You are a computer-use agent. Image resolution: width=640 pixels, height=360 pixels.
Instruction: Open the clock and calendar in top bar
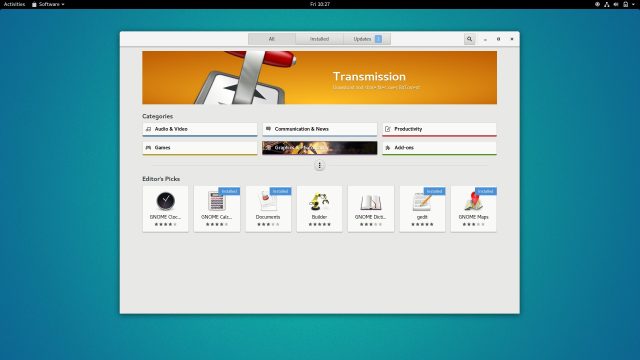pyautogui.click(x=320, y=4)
